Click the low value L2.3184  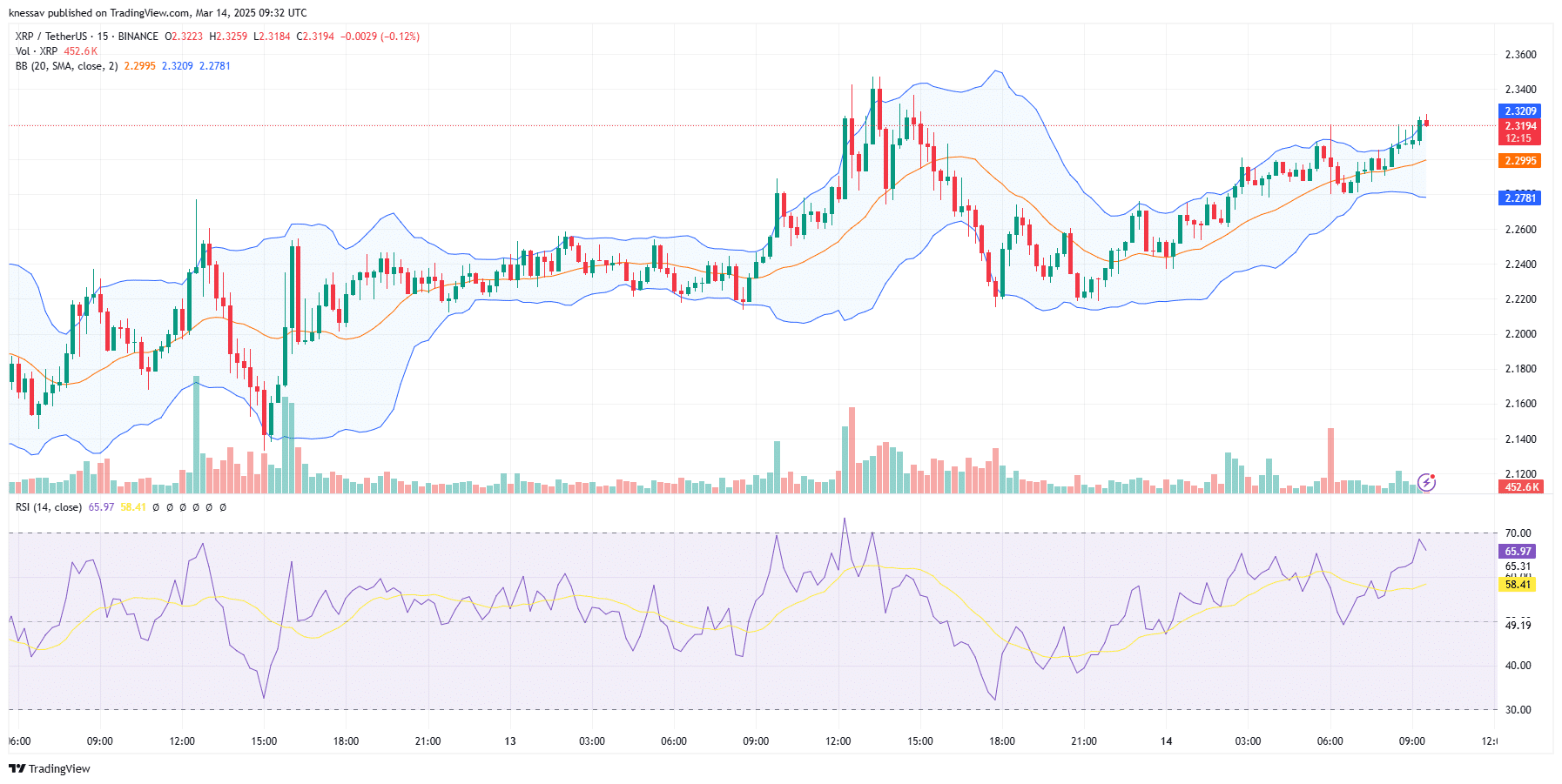(273, 37)
